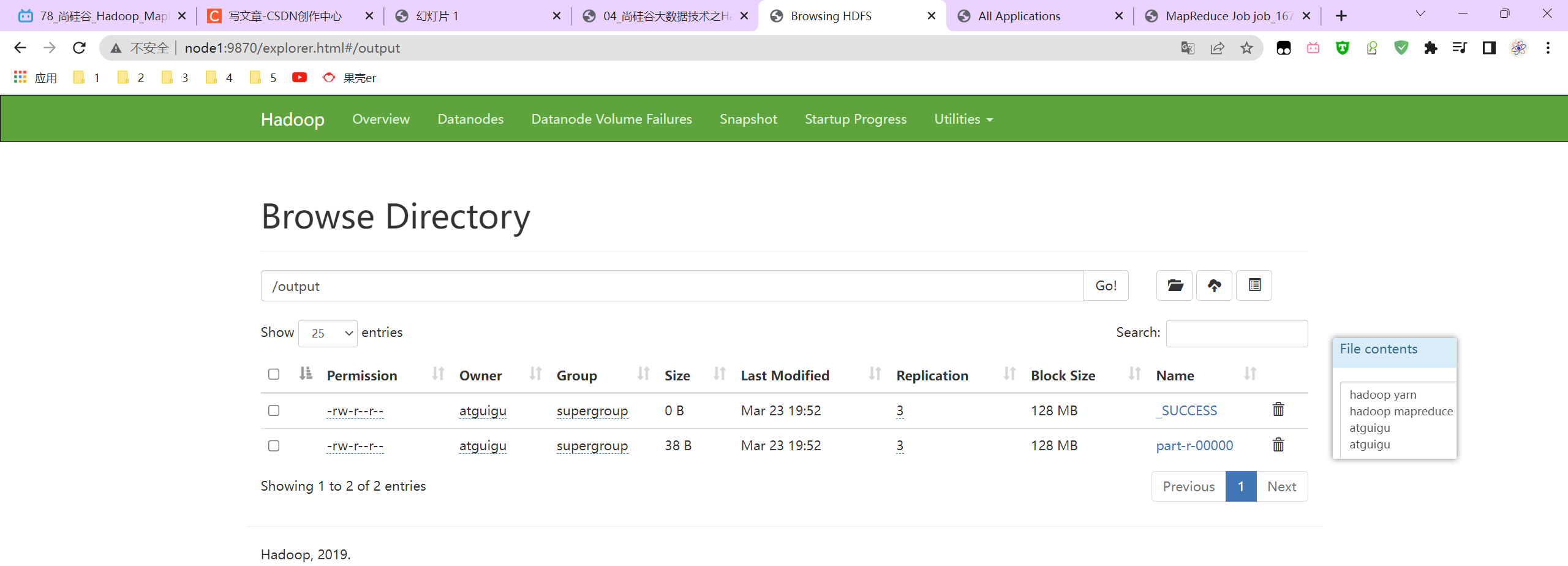This screenshot has height=566, width=1568.
Task: Open the Chrome three-dot menu
Action: [x=1548, y=48]
